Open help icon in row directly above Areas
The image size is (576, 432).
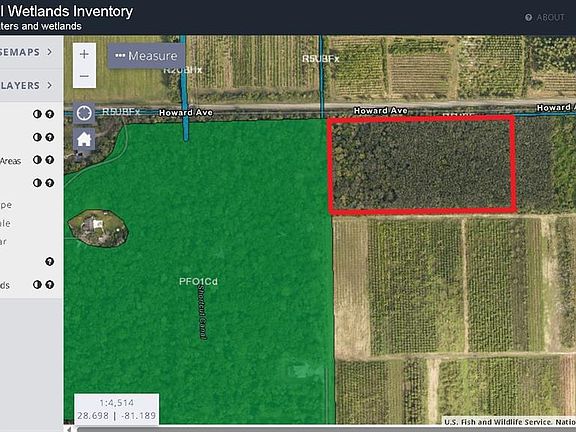tap(50, 137)
